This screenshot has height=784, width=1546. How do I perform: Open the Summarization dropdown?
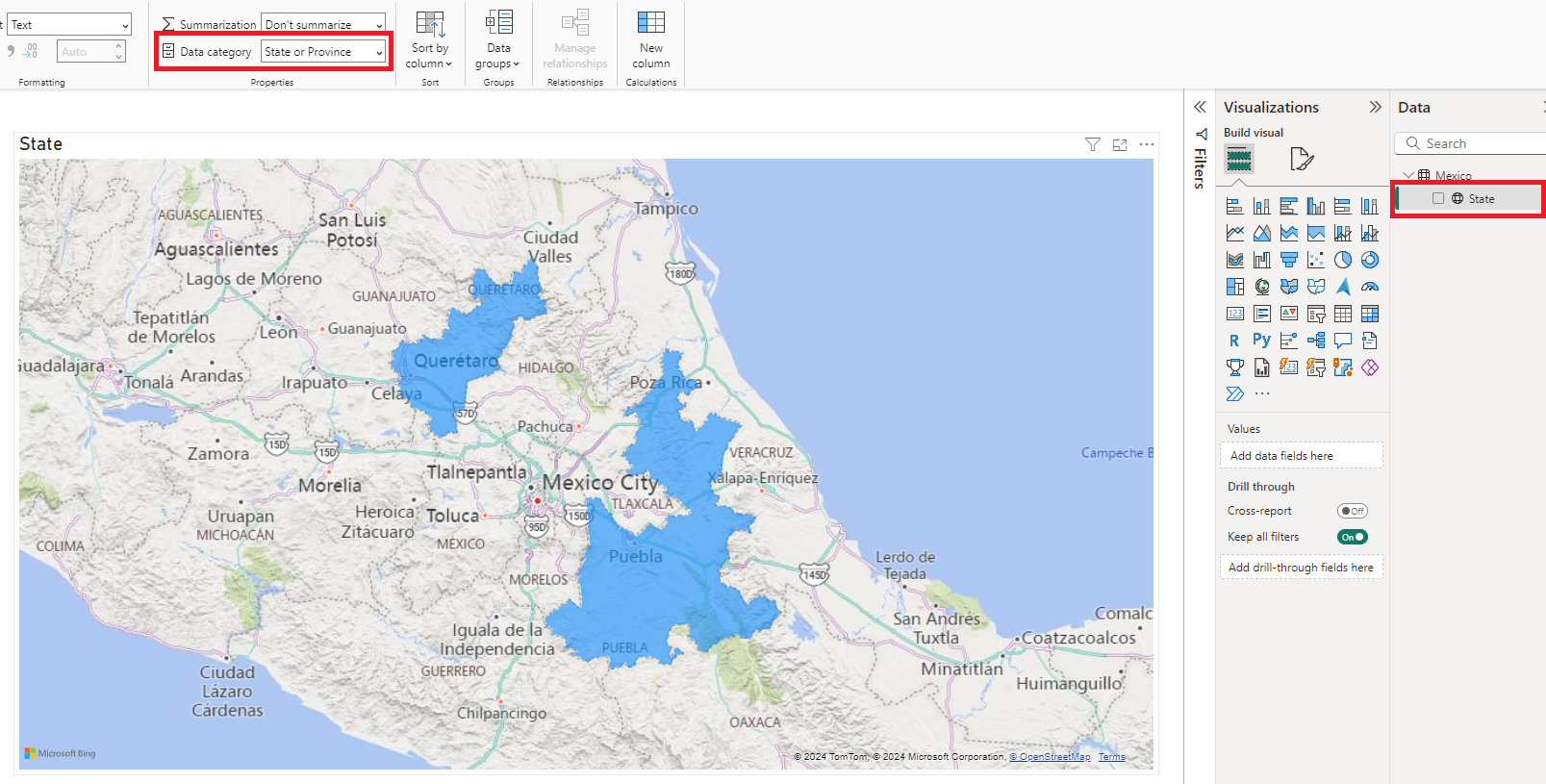point(323,24)
